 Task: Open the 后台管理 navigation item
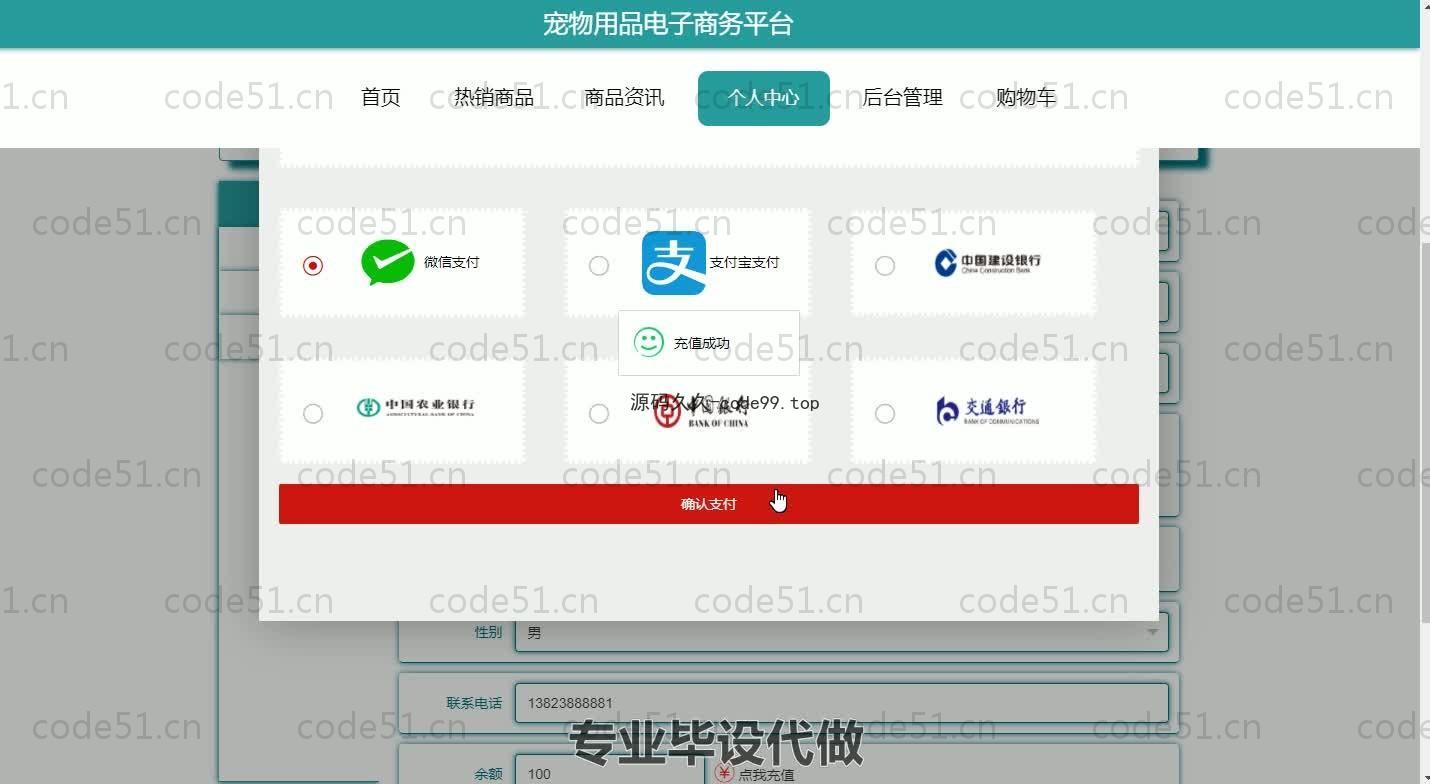(903, 97)
